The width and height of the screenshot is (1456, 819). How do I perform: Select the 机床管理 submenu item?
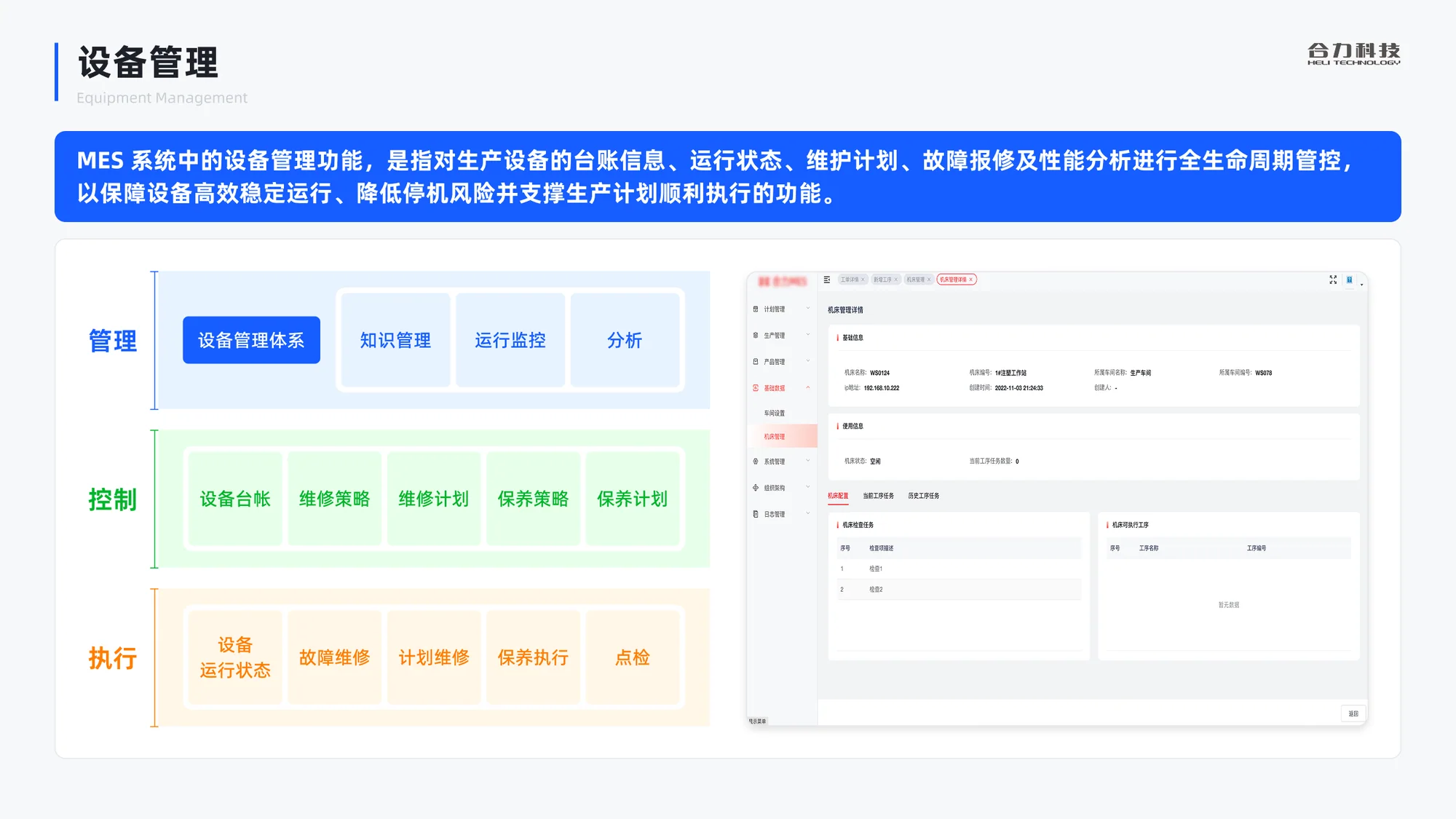[783, 436]
